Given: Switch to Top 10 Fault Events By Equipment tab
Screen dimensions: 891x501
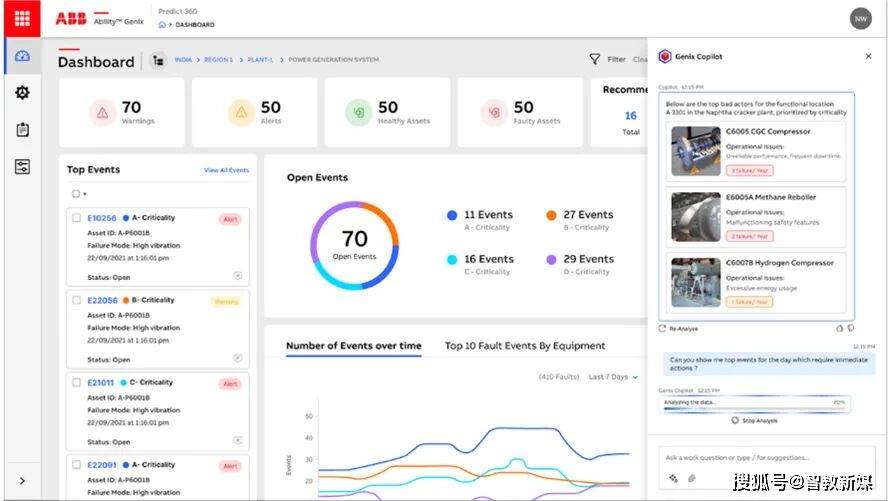Looking at the screenshot, I should click(x=524, y=346).
